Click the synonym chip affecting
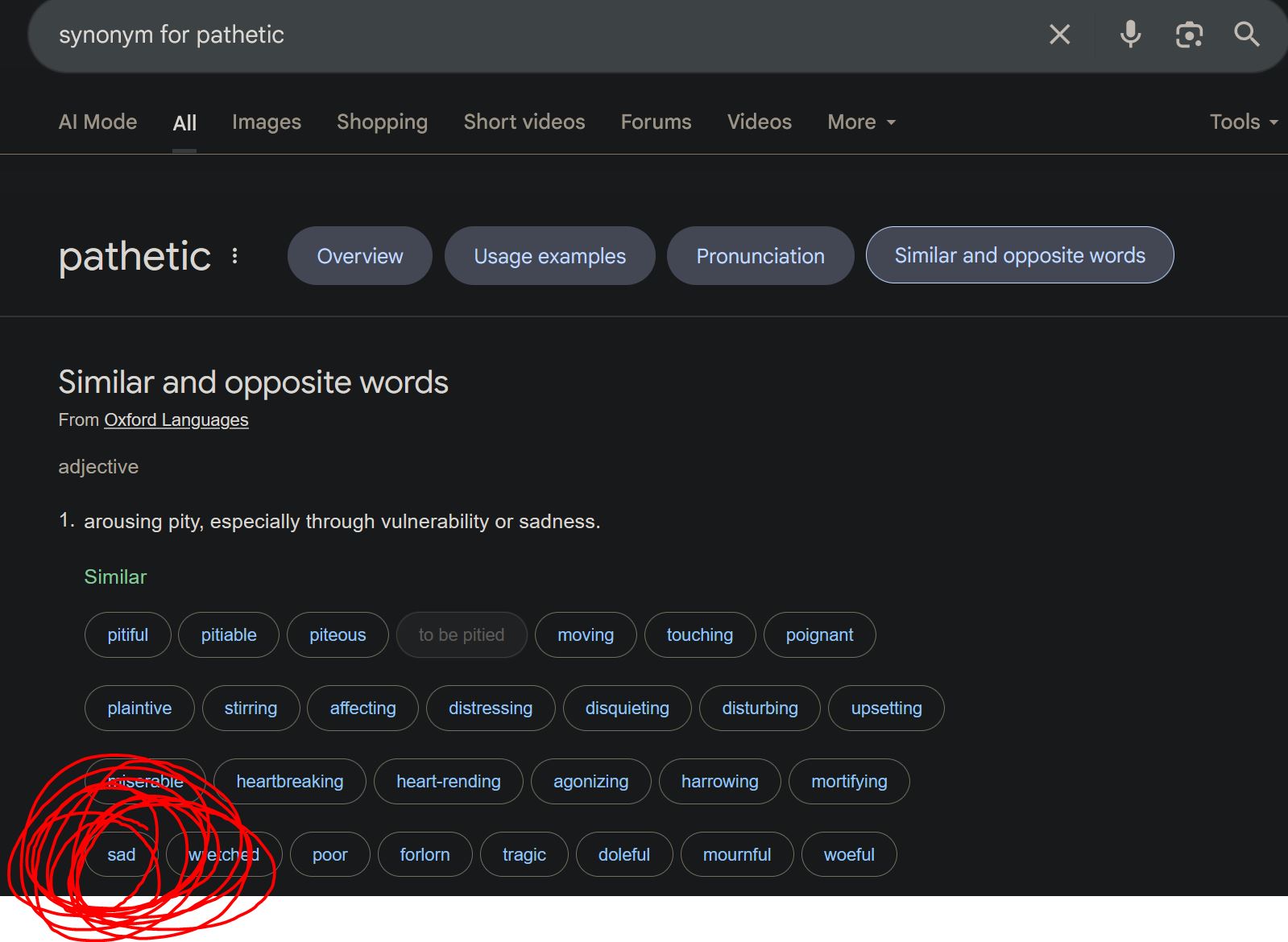1288x942 pixels. 362,708
